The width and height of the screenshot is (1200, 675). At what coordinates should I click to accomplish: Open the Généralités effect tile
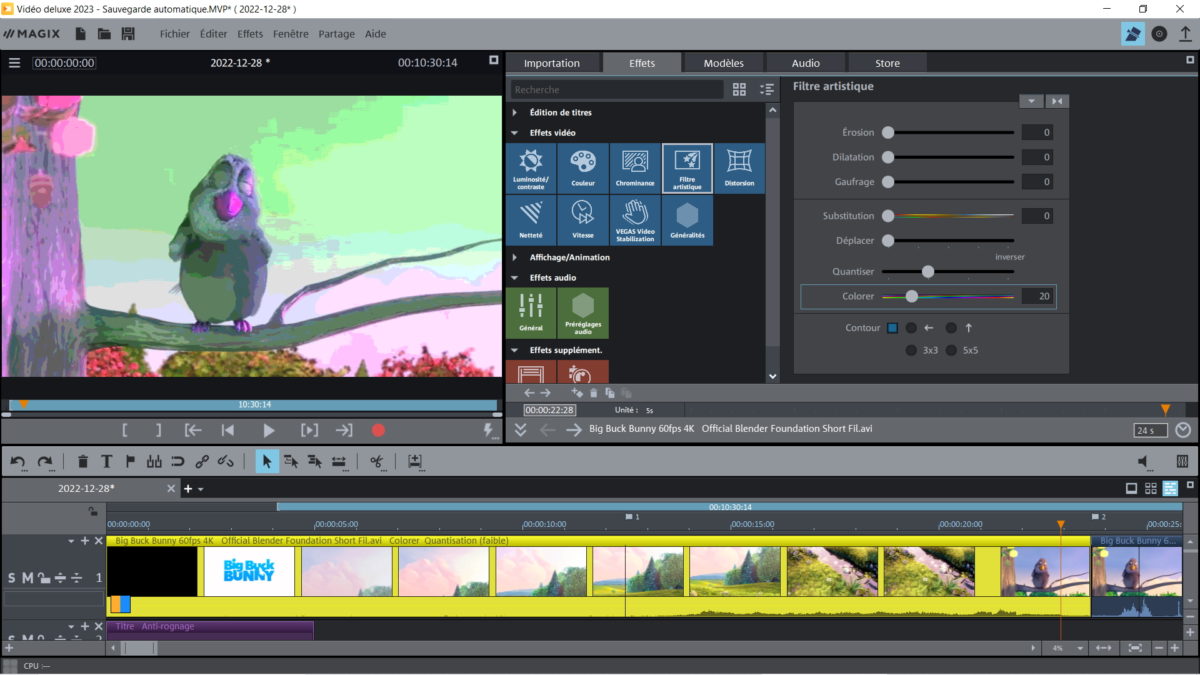click(x=687, y=220)
